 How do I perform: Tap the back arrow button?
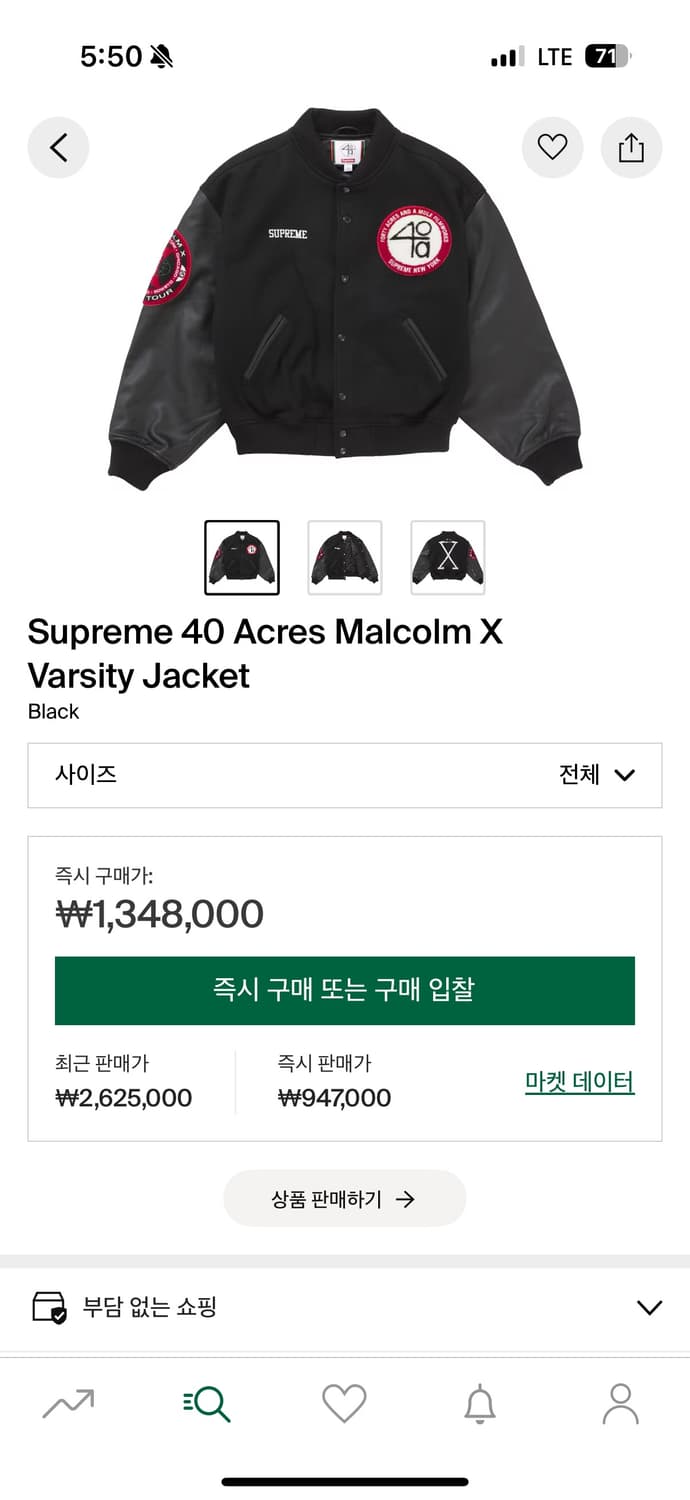point(58,148)
